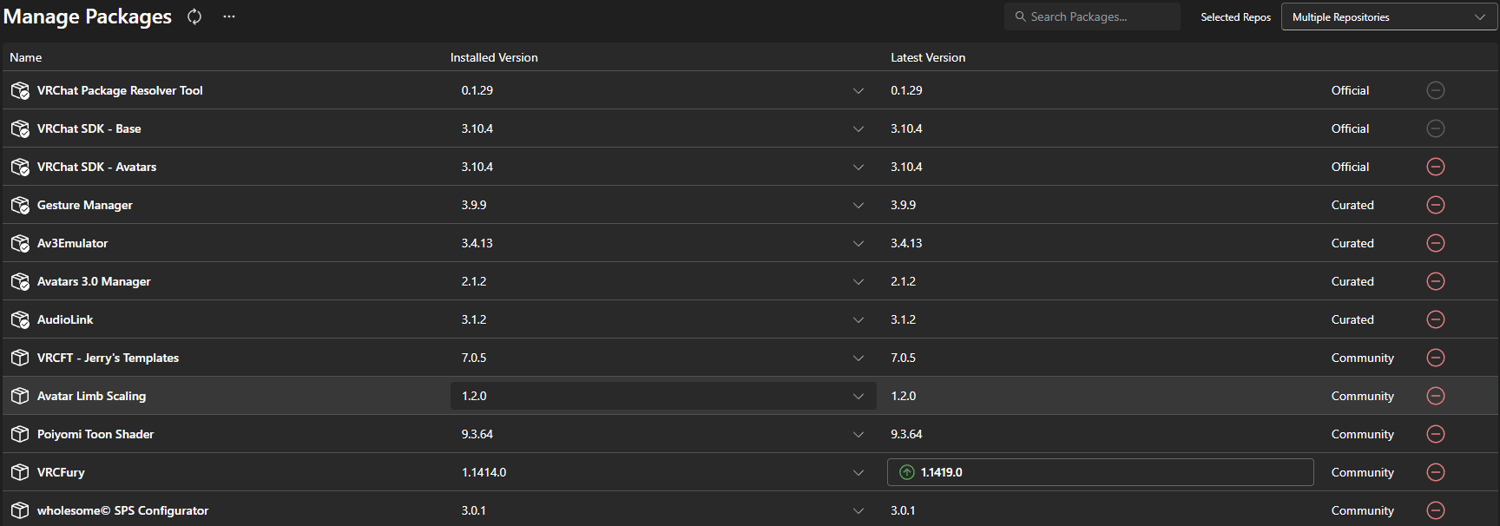
Task: Click the Search Packages input field
Action: click(x=1093, y=17)
